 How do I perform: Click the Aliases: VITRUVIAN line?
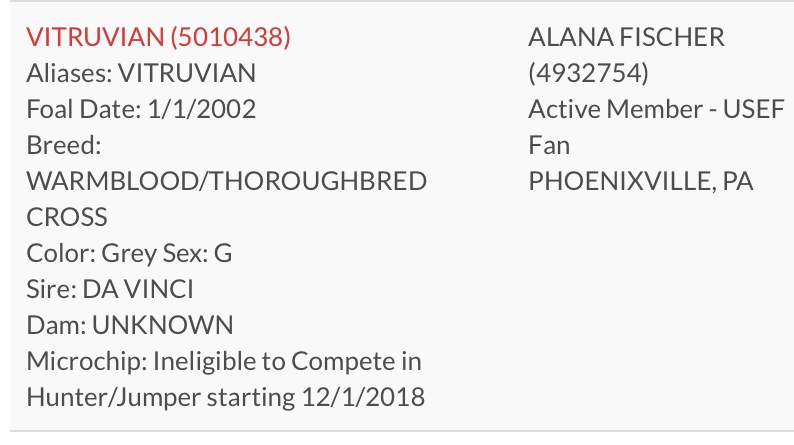tap(141, 73)
